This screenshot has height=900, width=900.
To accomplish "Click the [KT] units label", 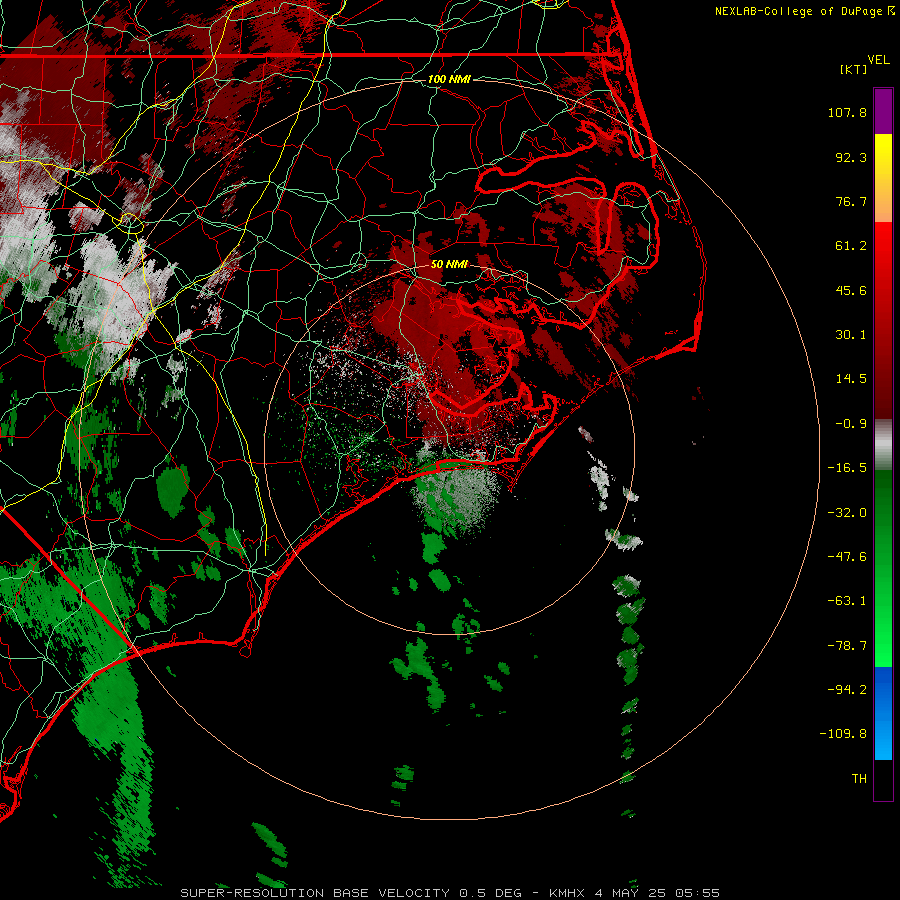I will [x=854, y=69].
